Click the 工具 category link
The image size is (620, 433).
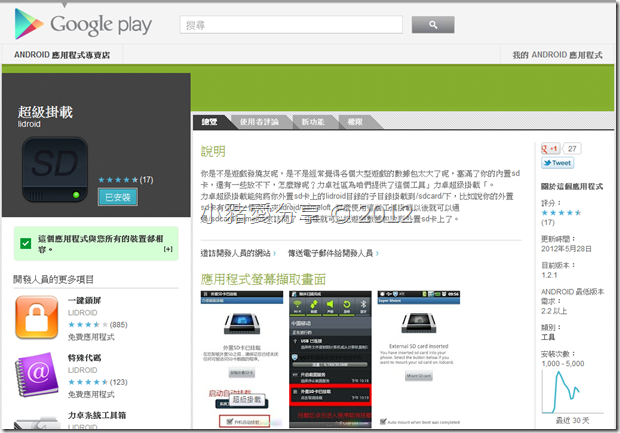tap(548, 337)
